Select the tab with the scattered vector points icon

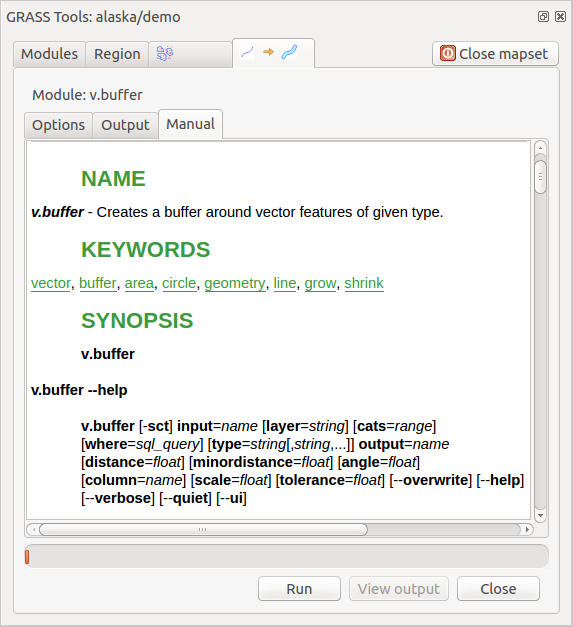coord(190,54)
